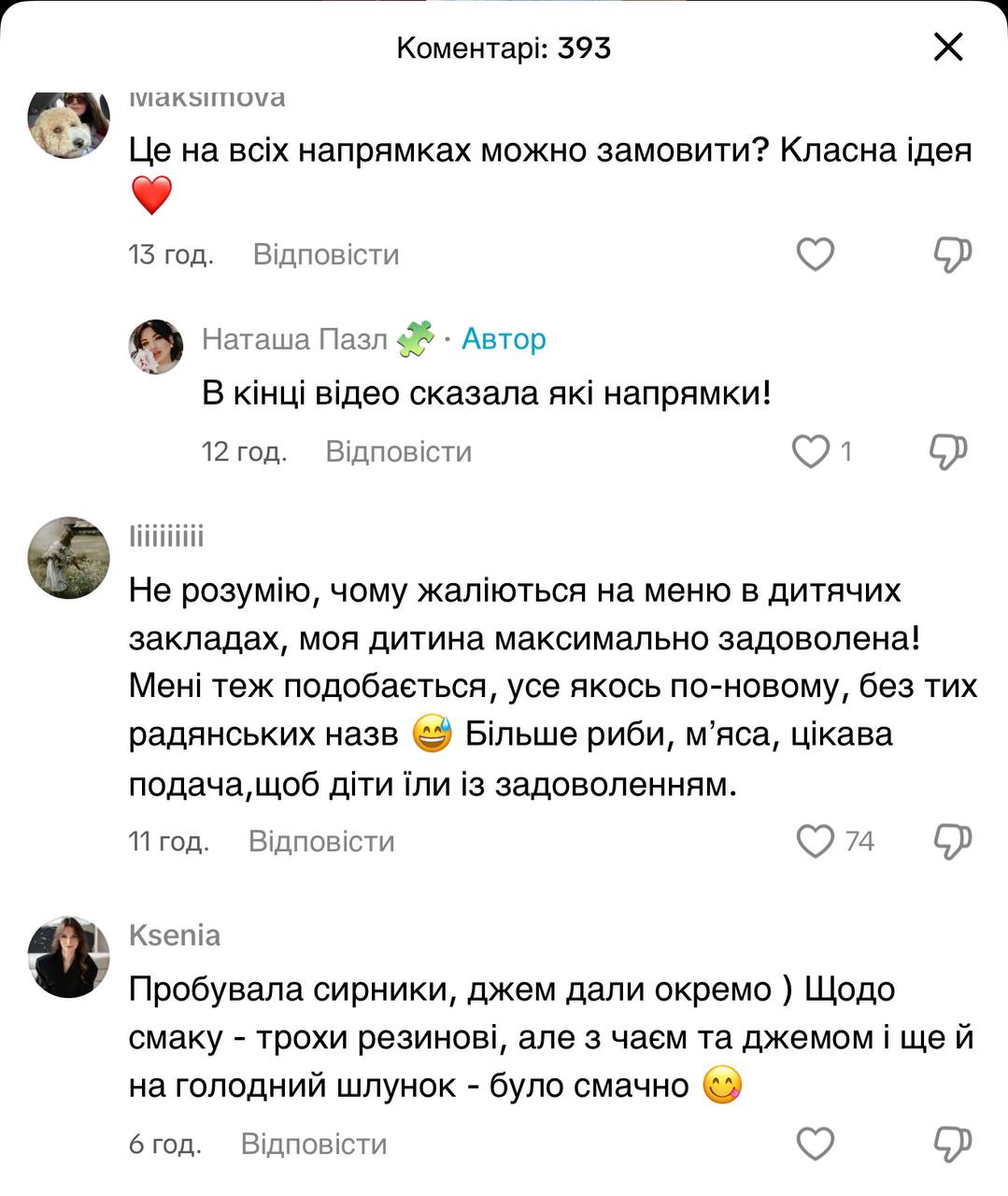Open Ksenia's profile avatar

click(69, 957)
